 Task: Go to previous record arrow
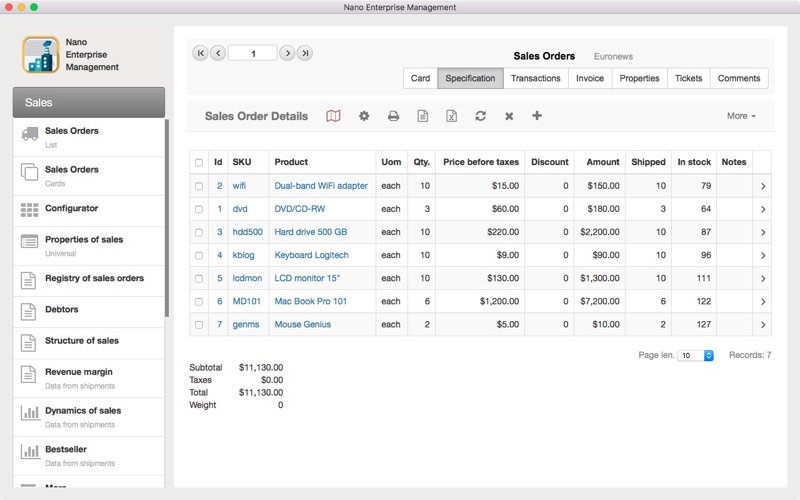218,53
